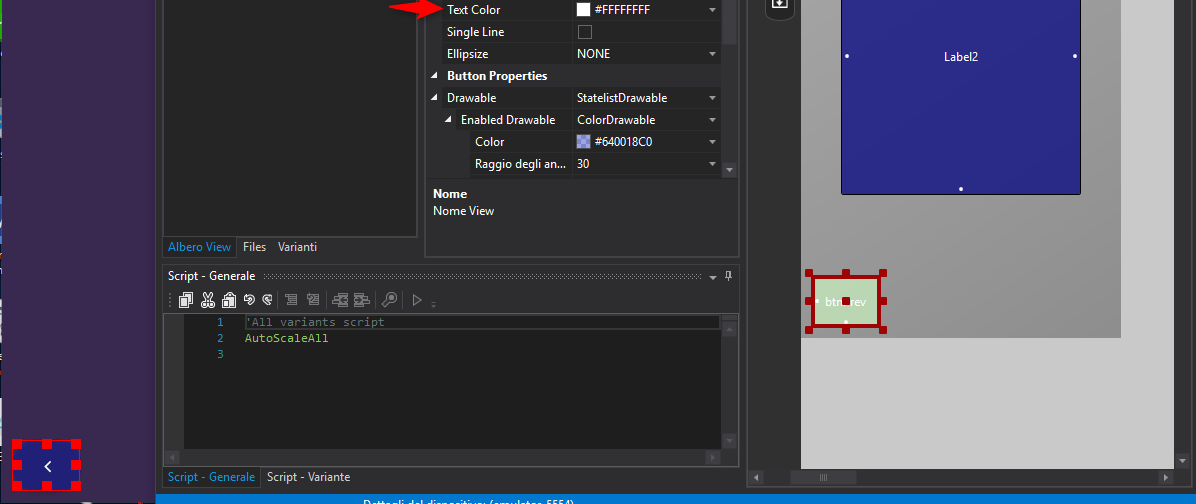Open the Text Color dropdown
Screen dimensions: 1196x504
(712, 10)
